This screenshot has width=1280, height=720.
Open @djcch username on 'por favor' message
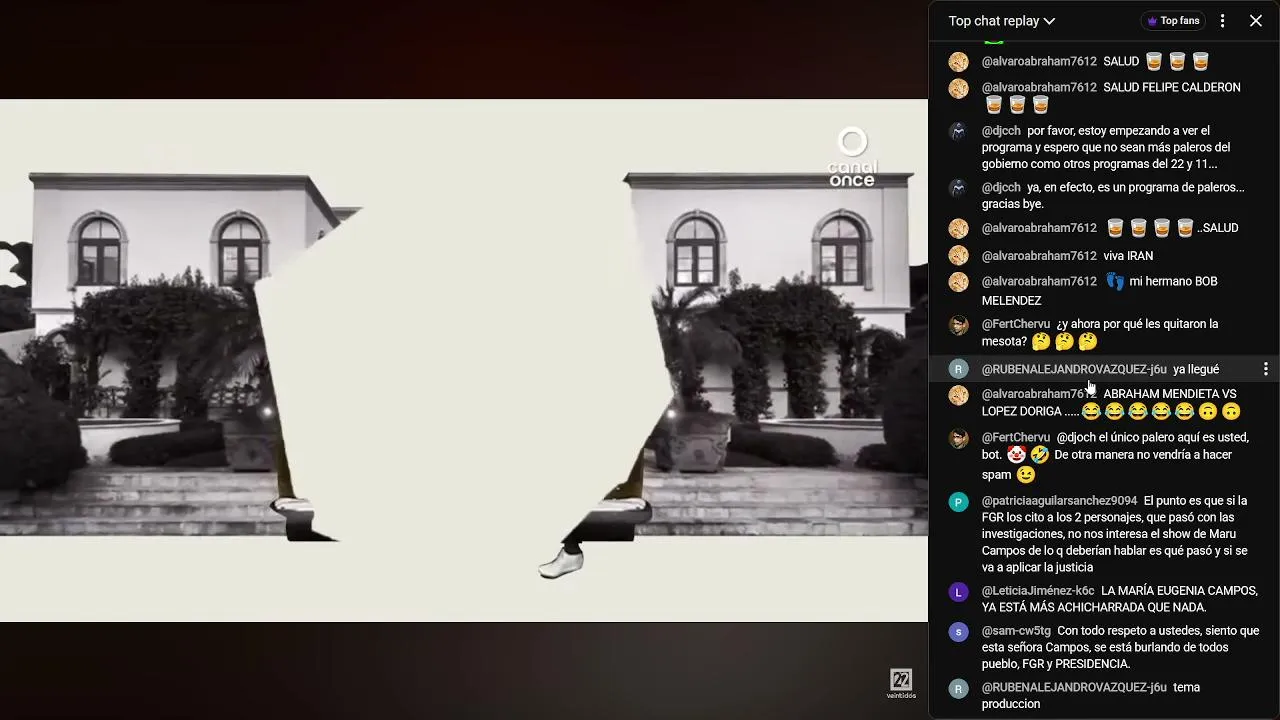point(1001,131)
